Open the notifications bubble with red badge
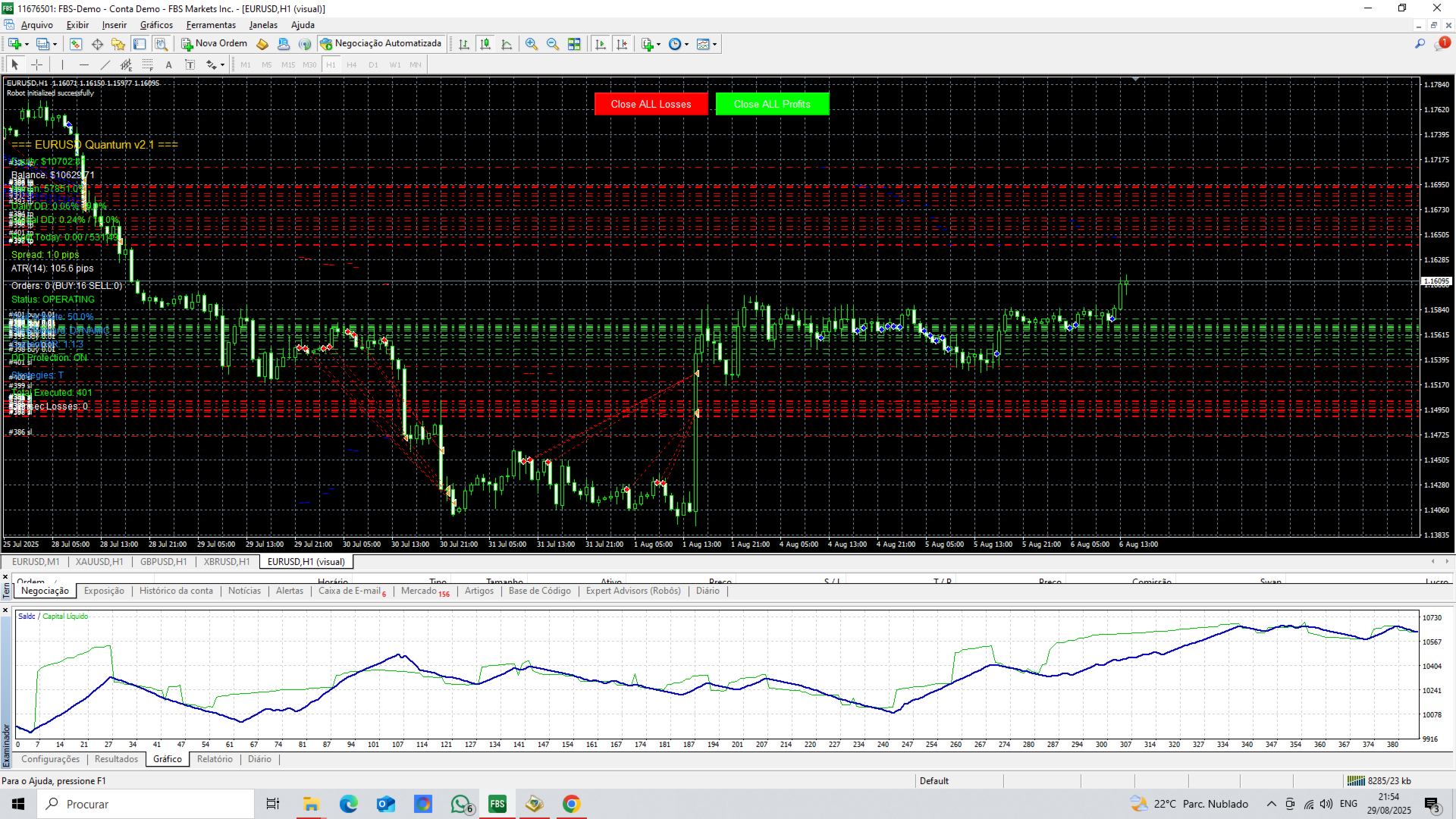The image size is (1456, 819). [x=1442, y=44]
